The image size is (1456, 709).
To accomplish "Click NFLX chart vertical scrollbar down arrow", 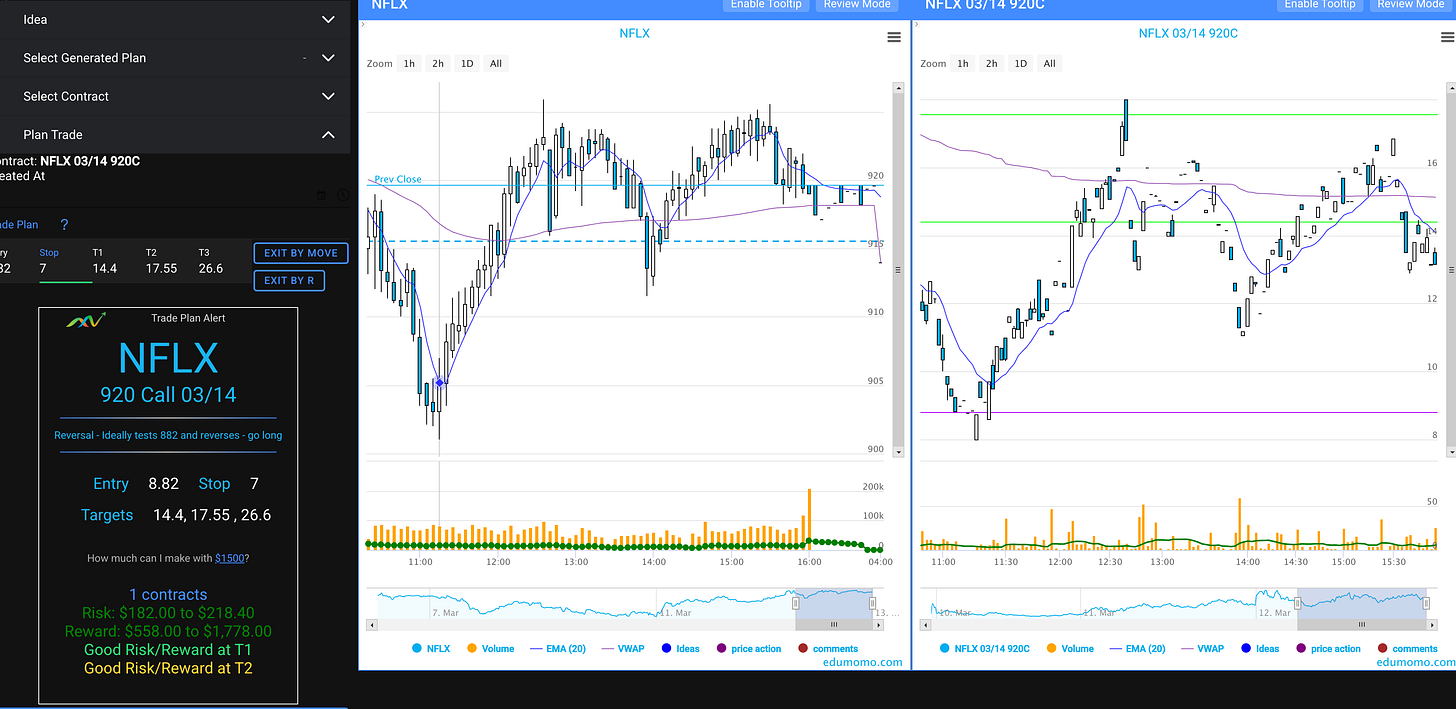I will [898, 452].
